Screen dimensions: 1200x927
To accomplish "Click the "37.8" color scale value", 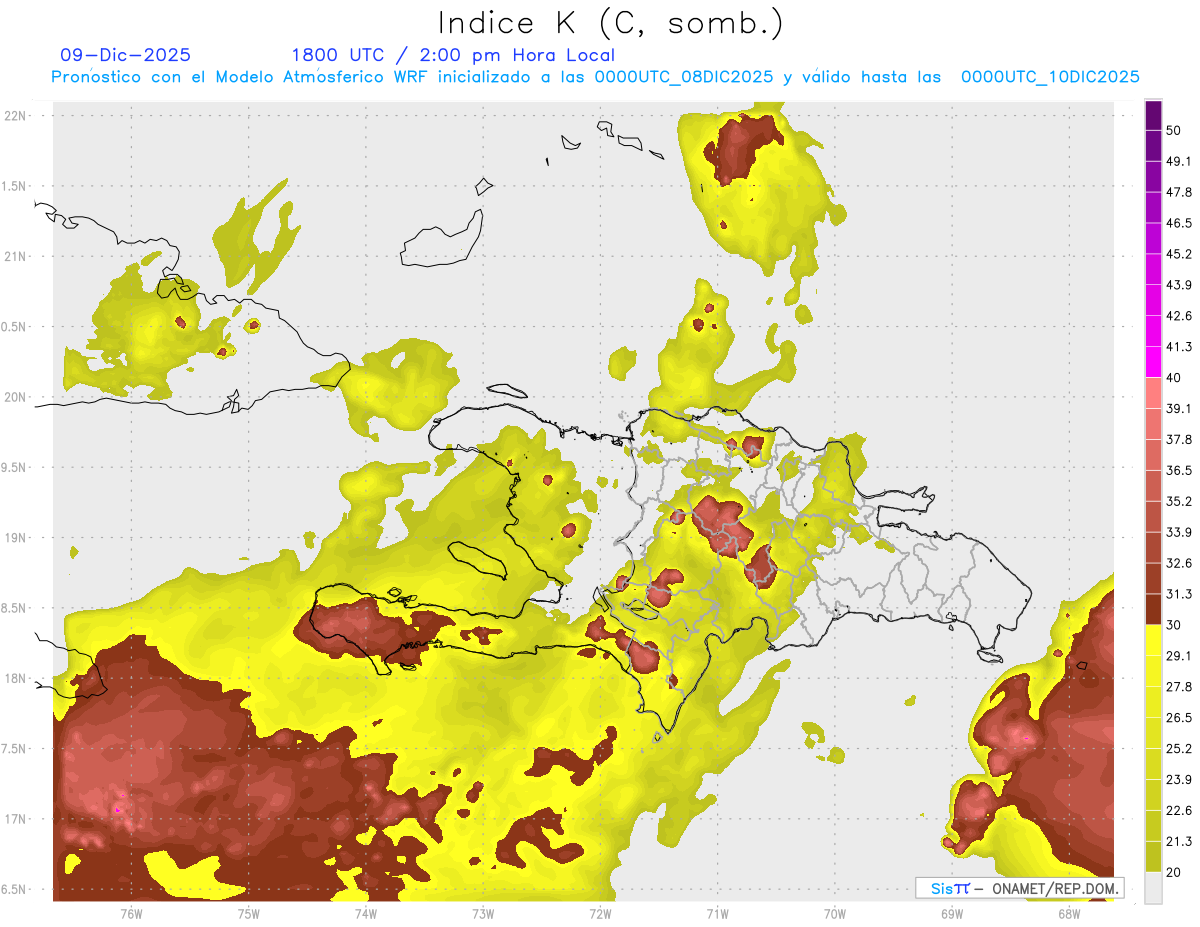I will (x=1179, y=440).
